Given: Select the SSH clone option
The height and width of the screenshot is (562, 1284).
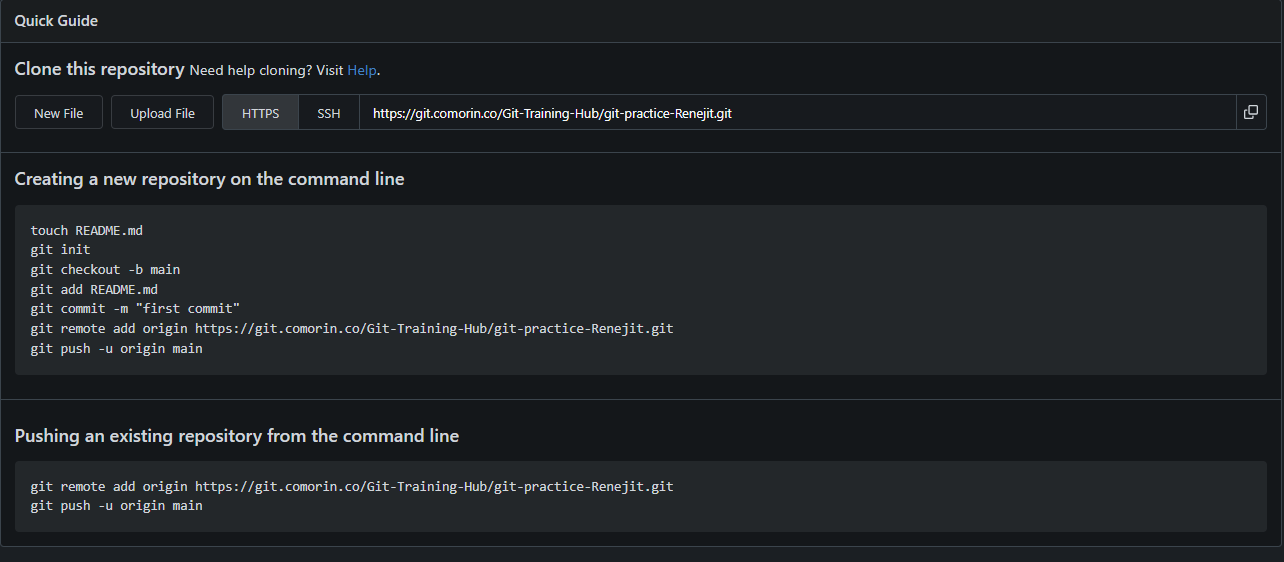Looking at the screenshot, I should click(329, 113).
